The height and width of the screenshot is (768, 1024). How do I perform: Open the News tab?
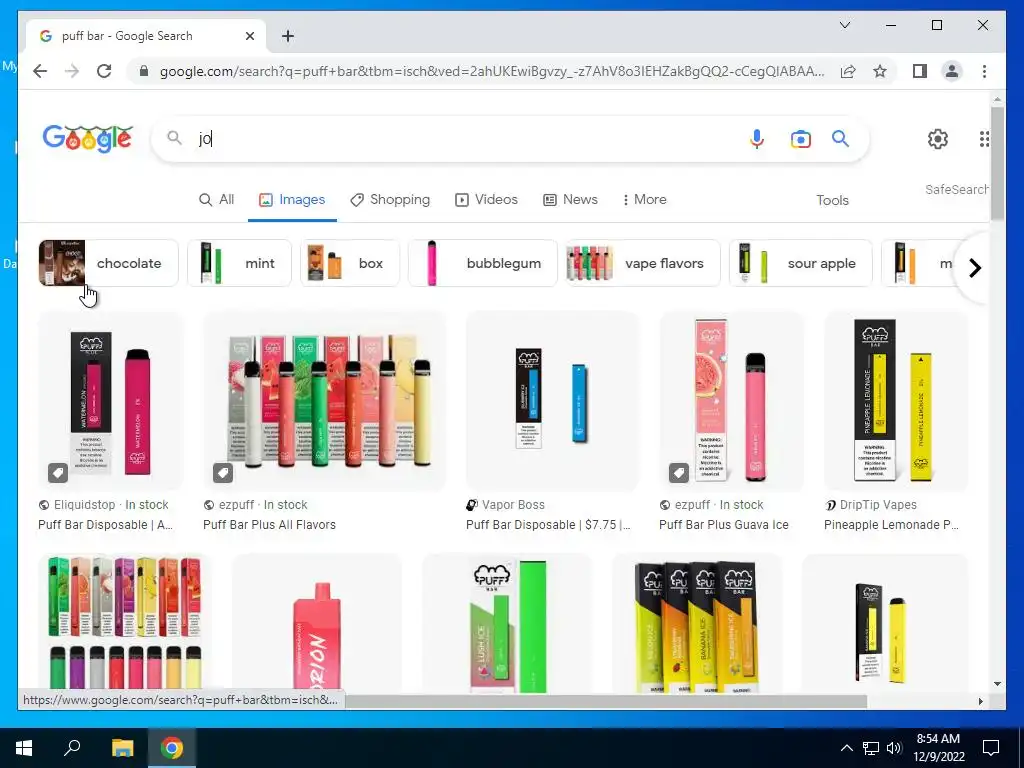[x=570, y=199]
